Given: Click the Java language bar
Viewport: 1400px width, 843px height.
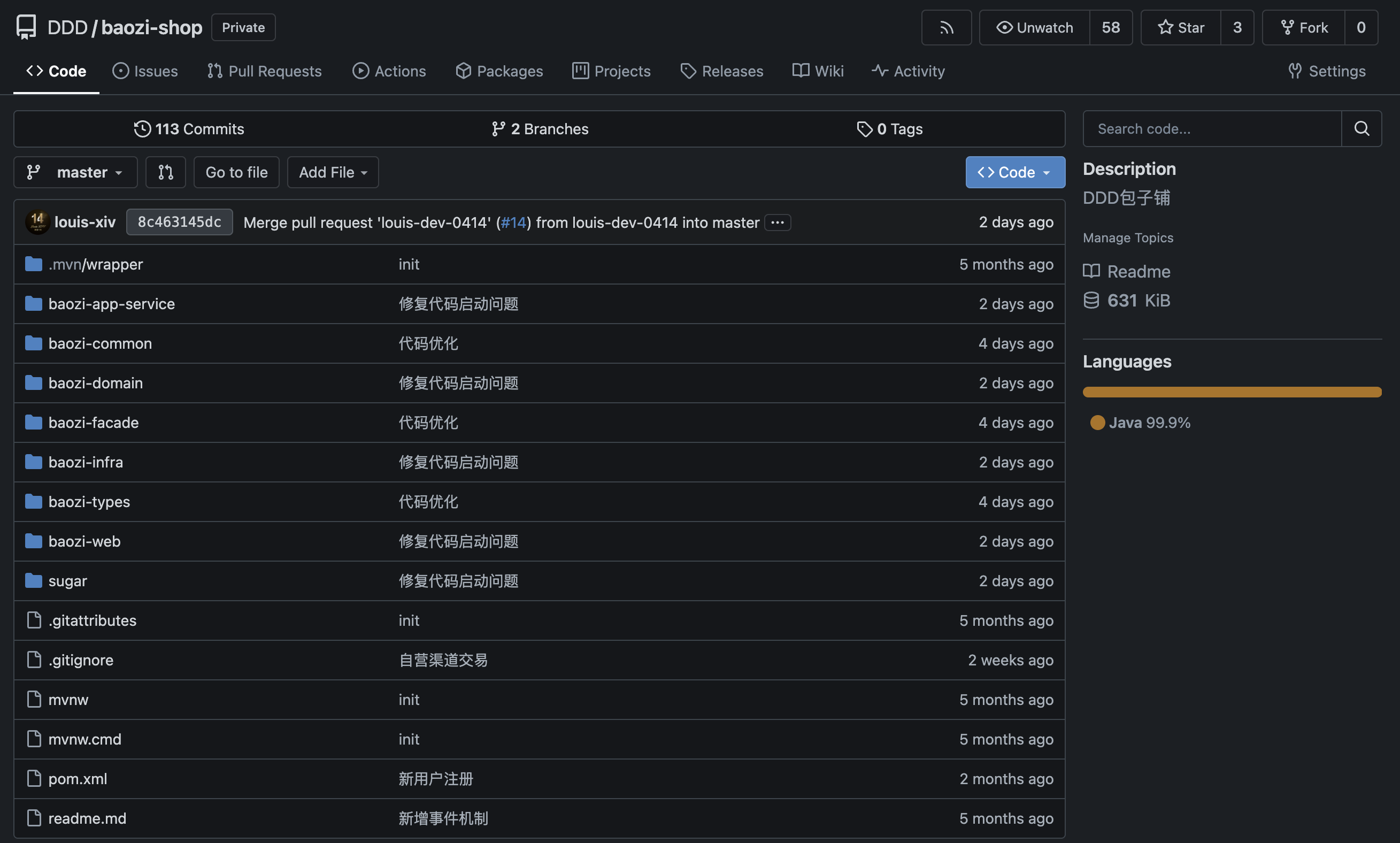Looking at the screenshot, I should (1232, 392).
